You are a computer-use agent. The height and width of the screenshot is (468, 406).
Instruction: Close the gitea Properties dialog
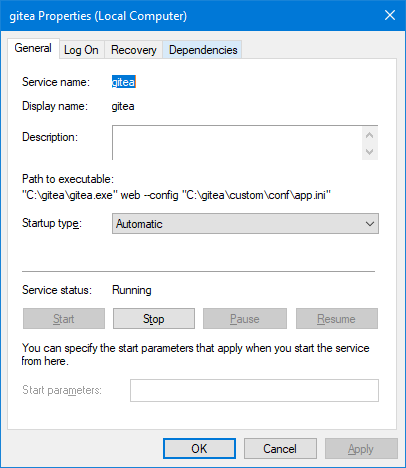pos(390,15)
